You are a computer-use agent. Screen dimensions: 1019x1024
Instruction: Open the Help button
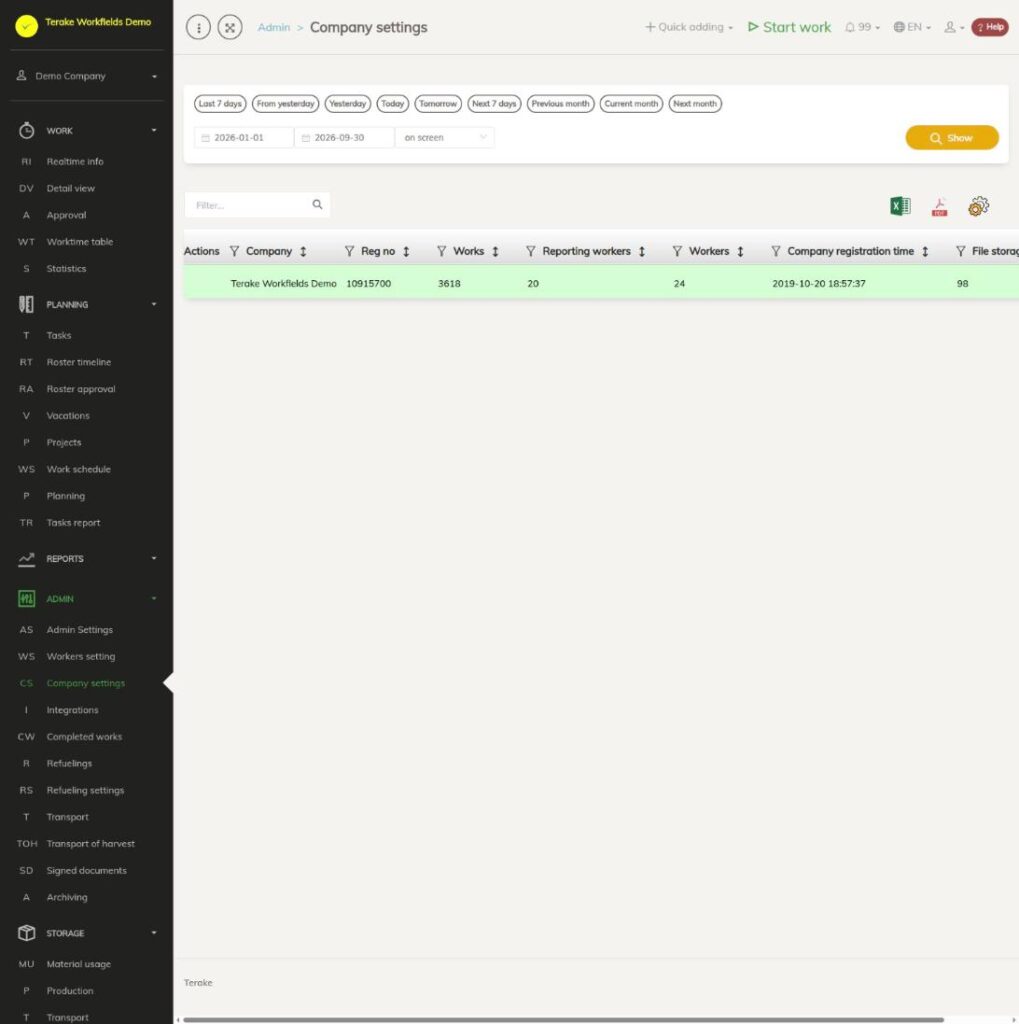point(990,27)
